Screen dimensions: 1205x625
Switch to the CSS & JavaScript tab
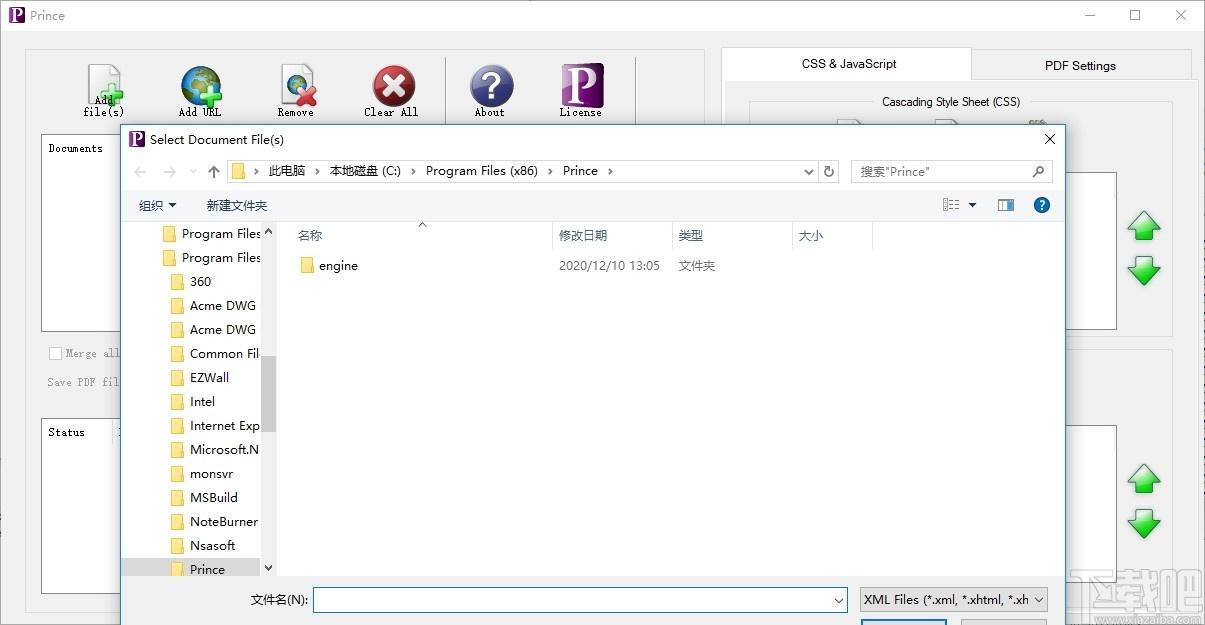pyautogui.click(x=849, y=64)
